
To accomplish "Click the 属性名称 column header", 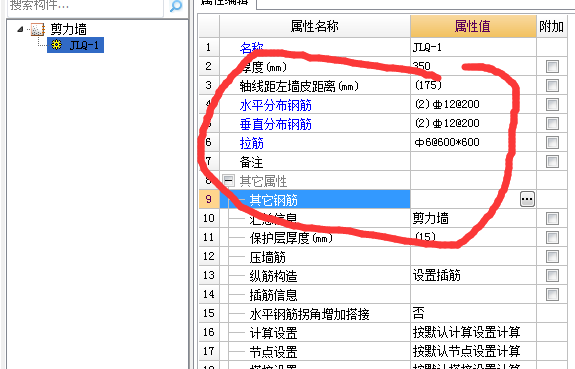I will [x=315, y=26].
